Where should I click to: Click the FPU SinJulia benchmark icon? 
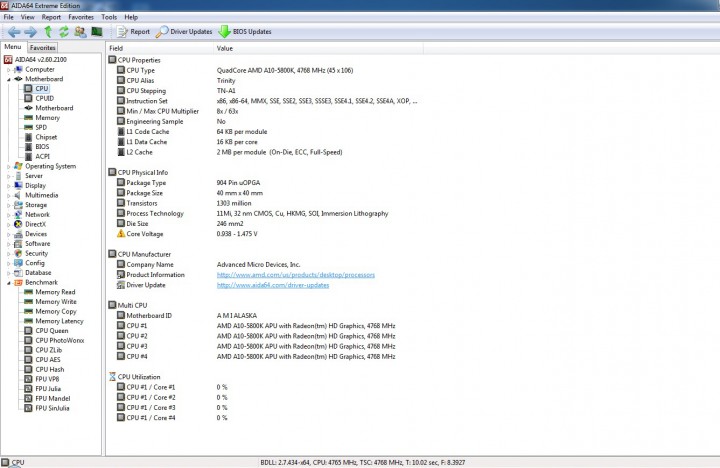click(28, 408)
